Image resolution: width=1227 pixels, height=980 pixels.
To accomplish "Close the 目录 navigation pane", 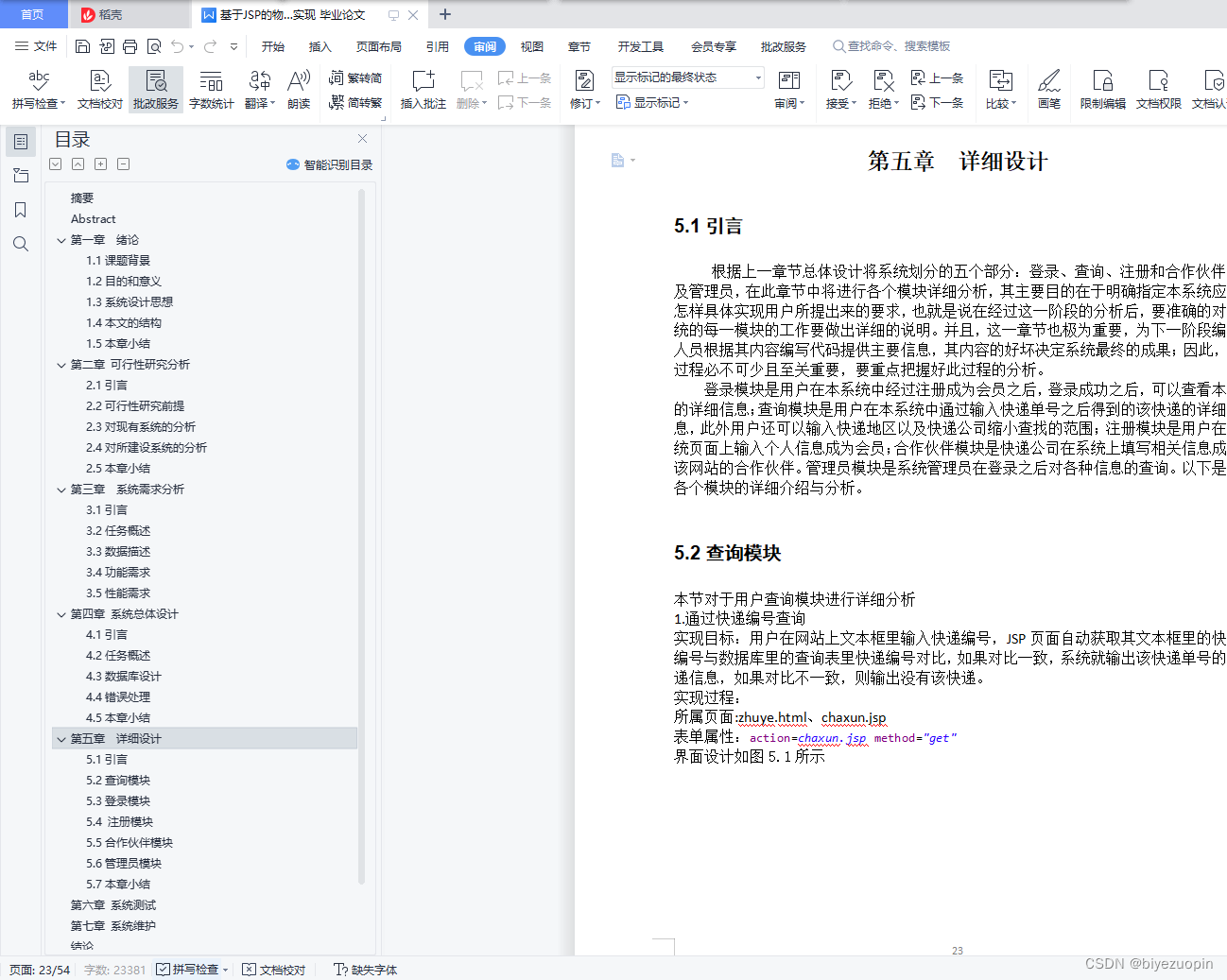I will [362, 138].
